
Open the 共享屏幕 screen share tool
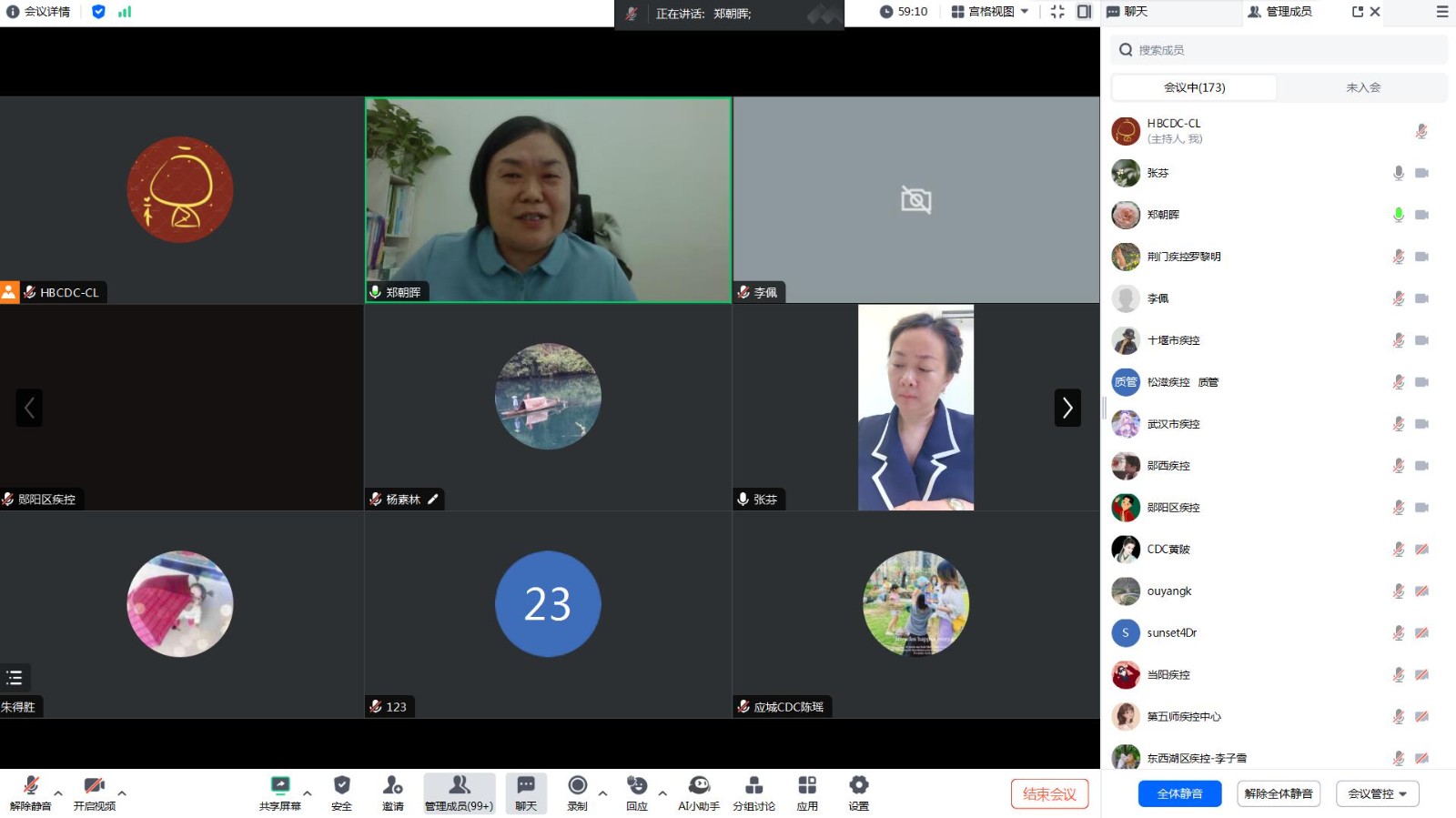(279, 792)
